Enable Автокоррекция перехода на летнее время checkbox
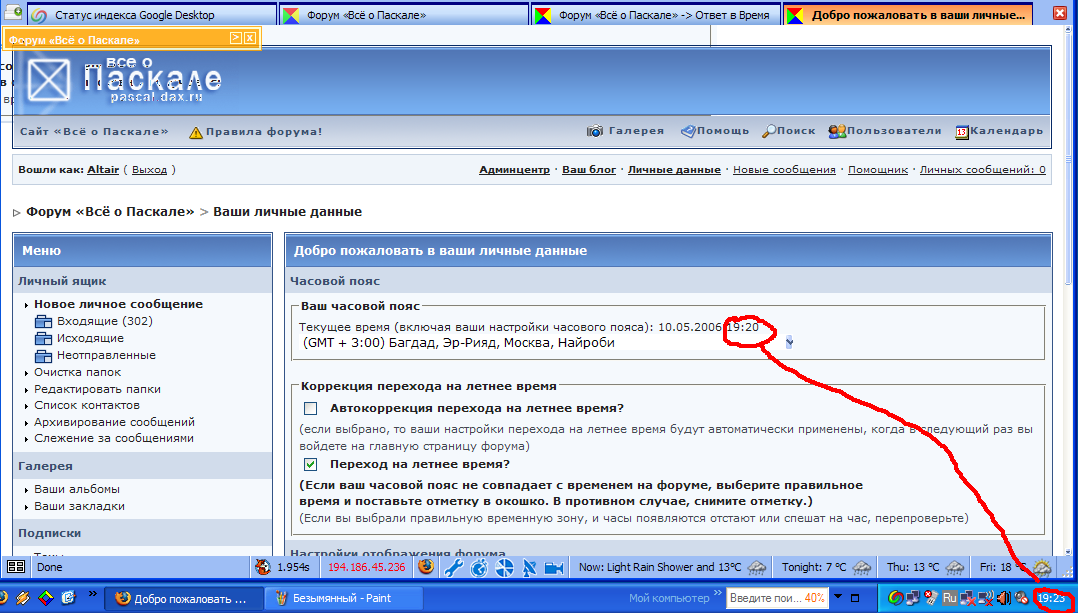Screen dimensions: 1078x613 pos(311,408)
